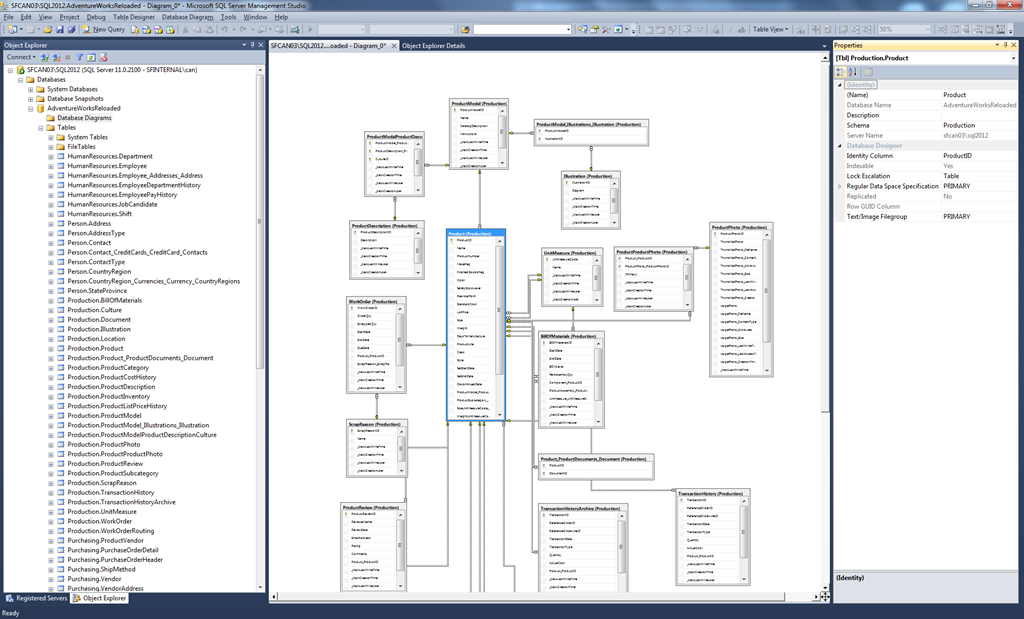Screen dimensions: 1024x619
Task: Expand the HumanResources.Department table node
Action: [x=50, y=157]
